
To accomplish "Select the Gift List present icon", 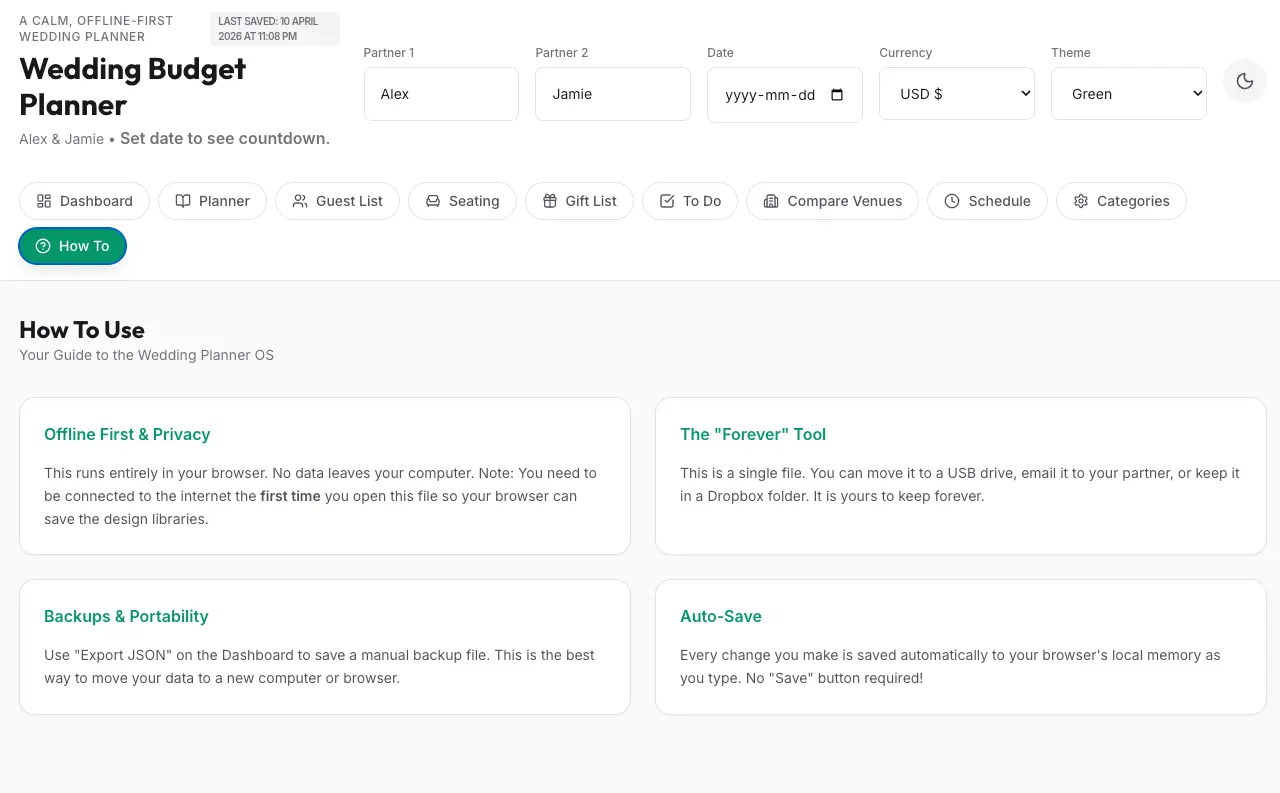I will [549, 201].
